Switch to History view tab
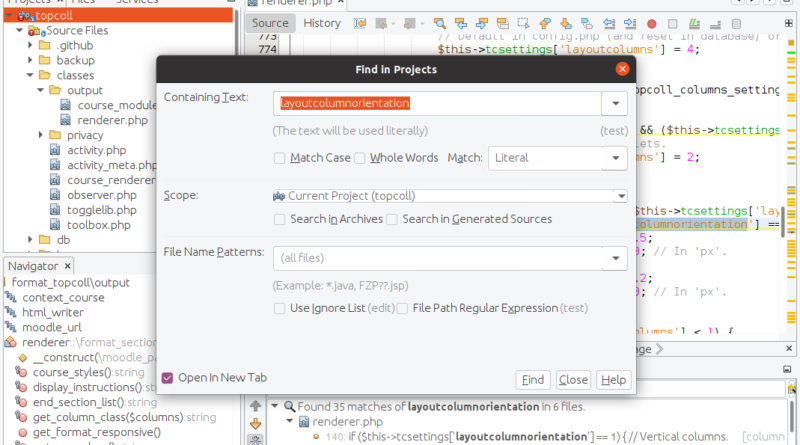Viewport: 800px width, 445px height. pyautogui.click(x=322, y=23)
